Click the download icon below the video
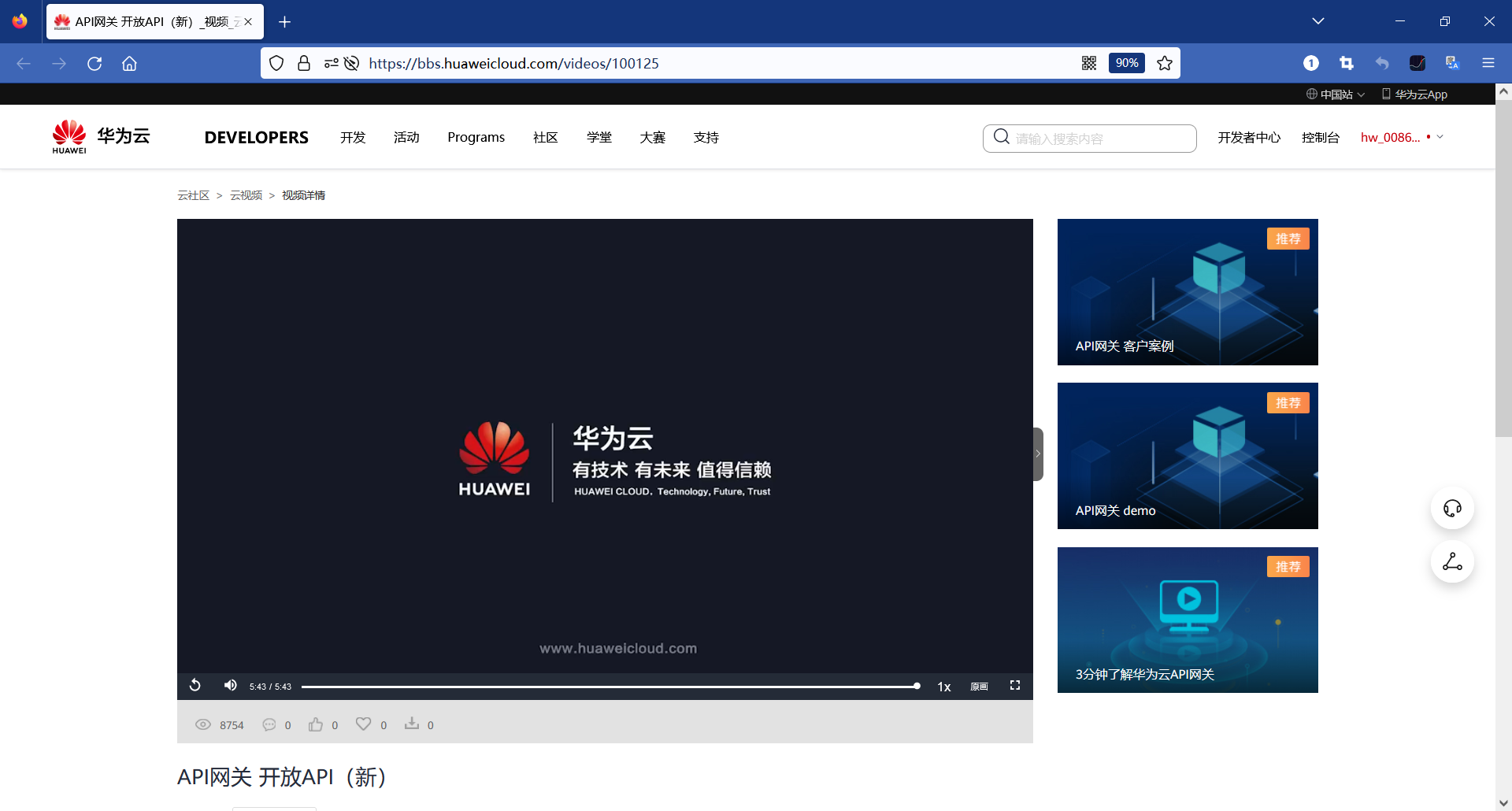 [411, 724]
